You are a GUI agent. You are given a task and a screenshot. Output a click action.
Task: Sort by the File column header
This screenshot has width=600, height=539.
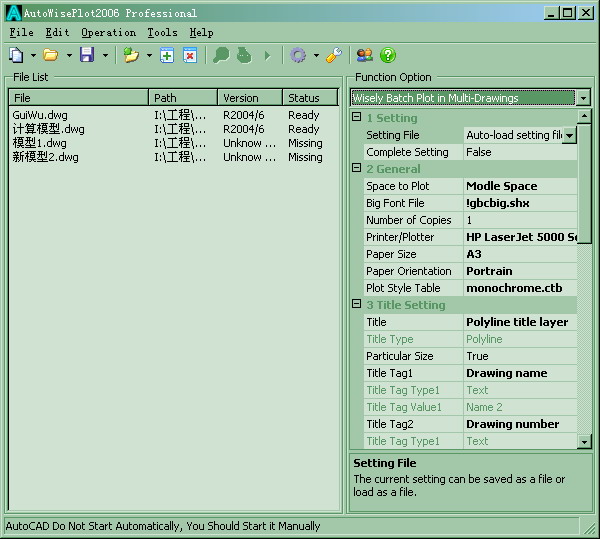point(78,98)
